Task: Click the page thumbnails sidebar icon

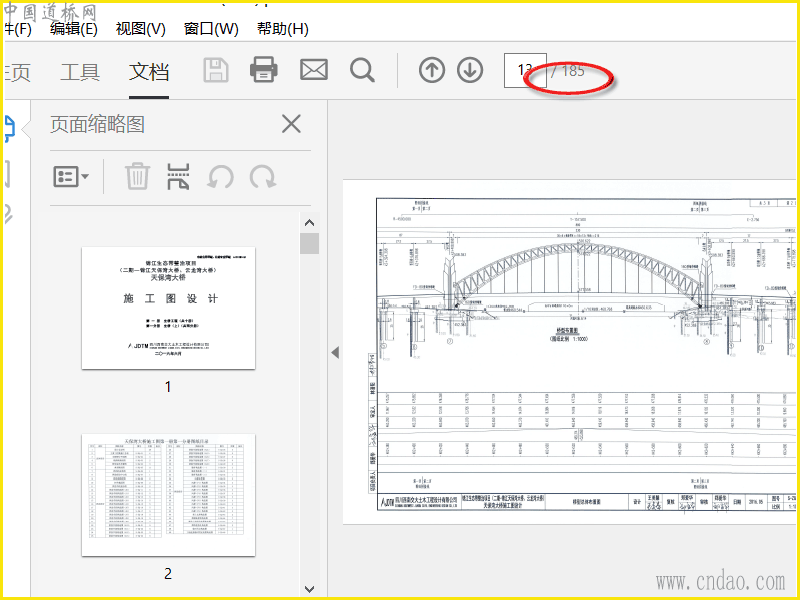Action: point(9,128)
